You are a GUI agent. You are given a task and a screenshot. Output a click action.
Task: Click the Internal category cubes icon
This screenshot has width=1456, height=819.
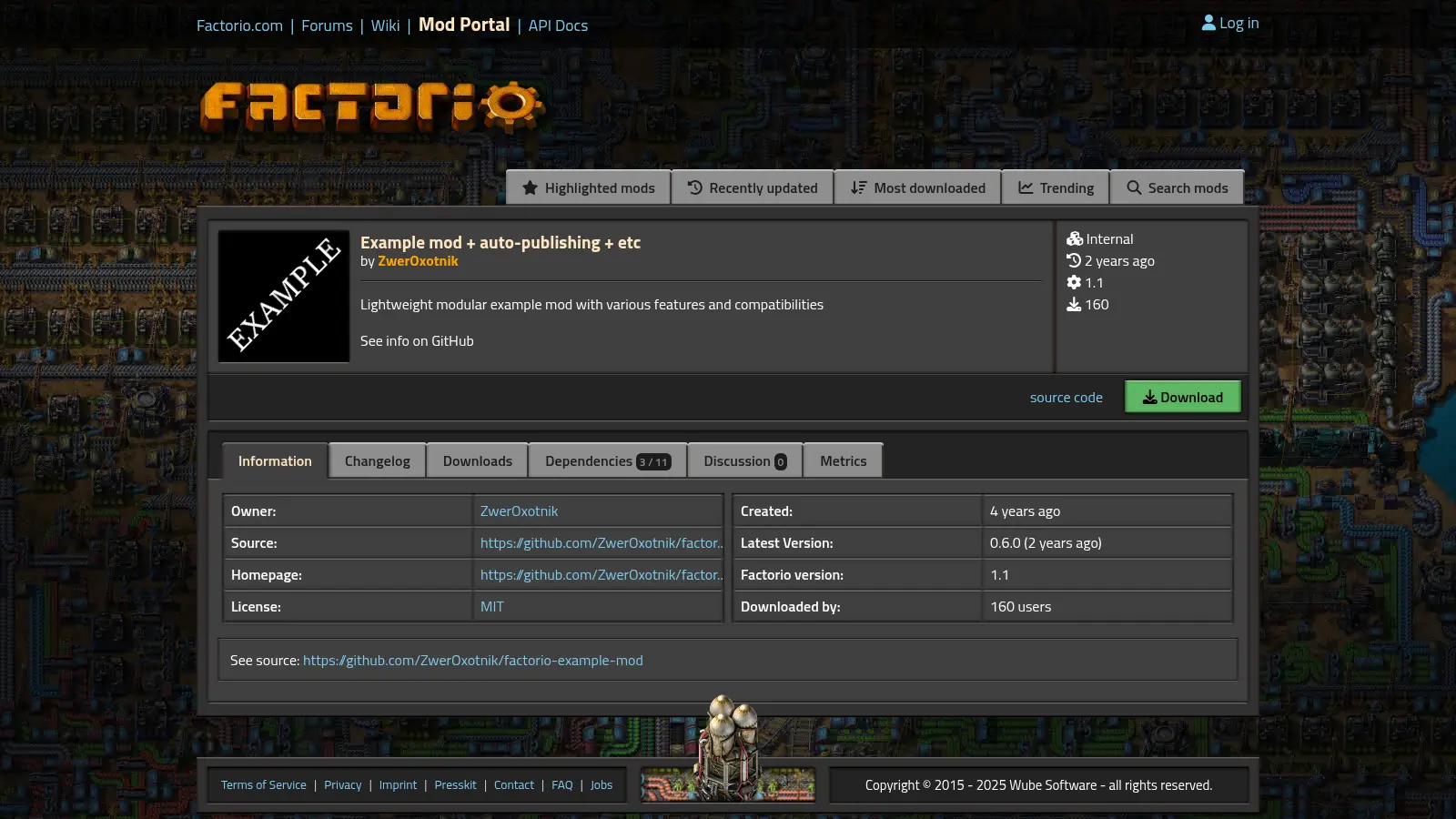pos(1075,238)
